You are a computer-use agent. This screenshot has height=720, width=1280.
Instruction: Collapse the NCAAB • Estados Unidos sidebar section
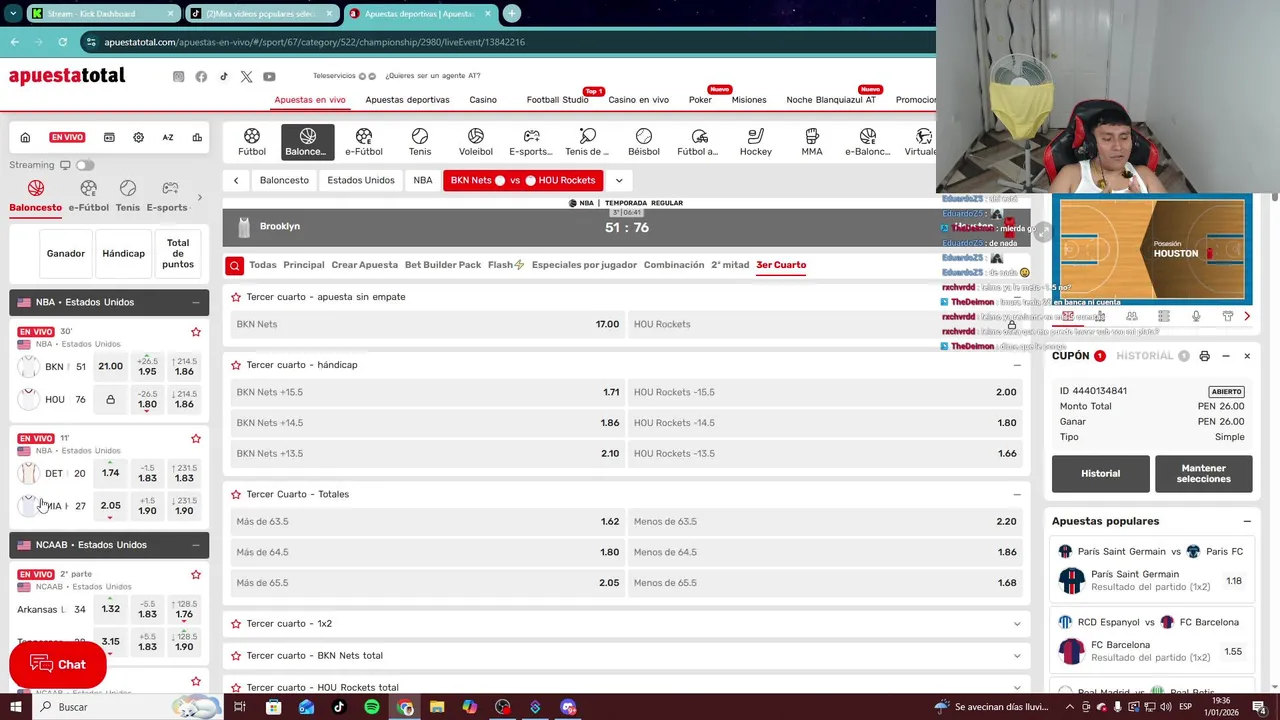[x=195, y=545]
